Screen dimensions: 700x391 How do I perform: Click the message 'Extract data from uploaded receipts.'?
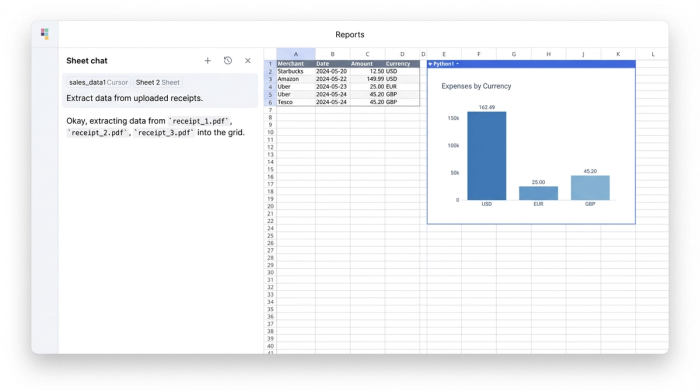pos(134,98)
